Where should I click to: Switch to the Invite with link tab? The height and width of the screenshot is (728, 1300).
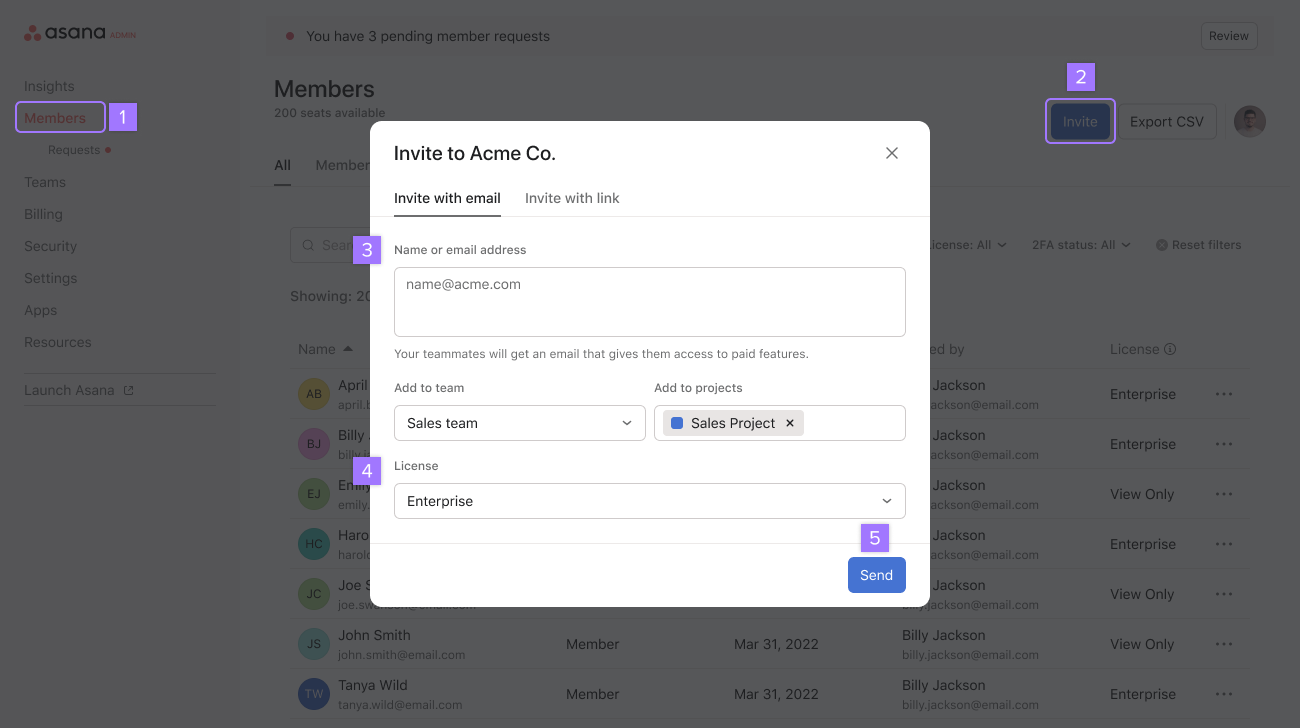(572, 198)
